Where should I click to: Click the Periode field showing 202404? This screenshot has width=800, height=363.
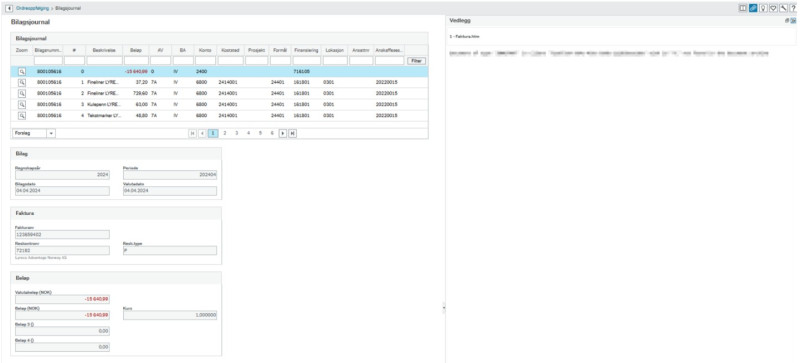[169, 175]
